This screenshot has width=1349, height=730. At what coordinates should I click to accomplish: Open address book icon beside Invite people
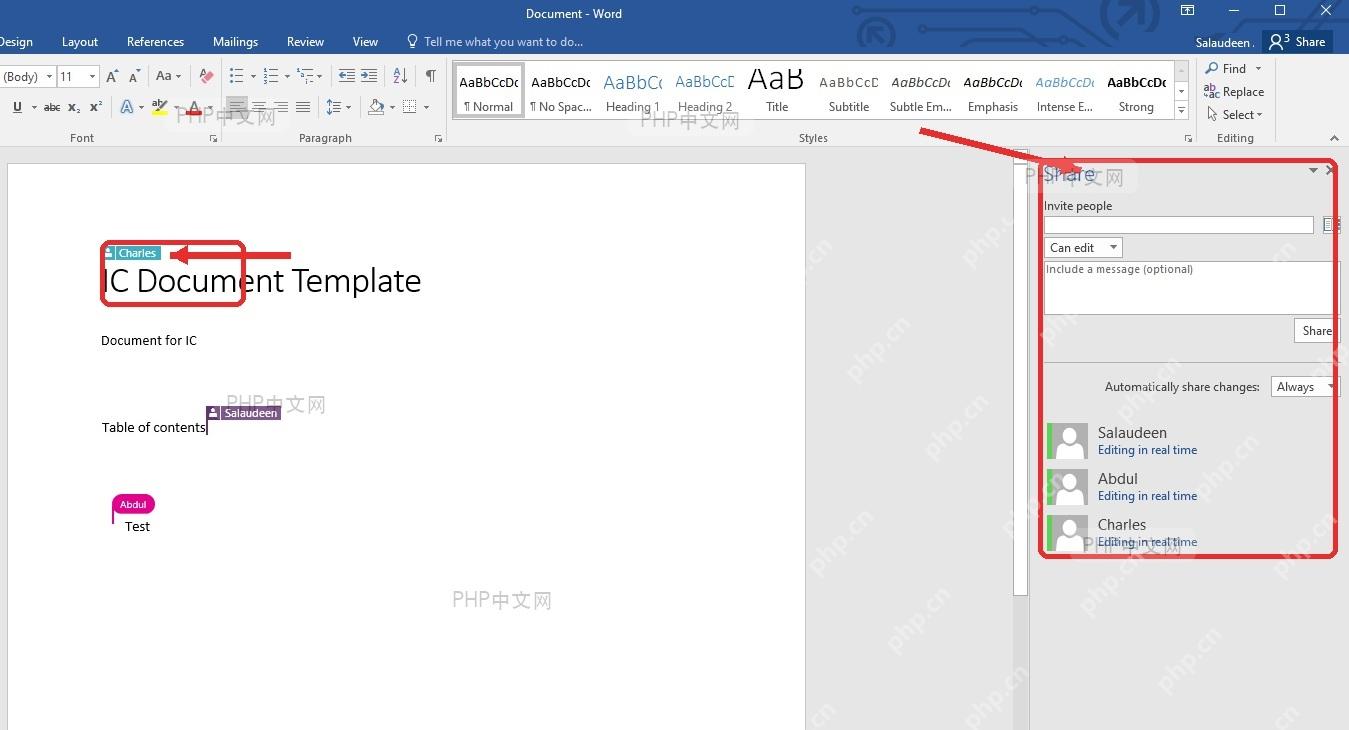click(x=1331, y=225)
